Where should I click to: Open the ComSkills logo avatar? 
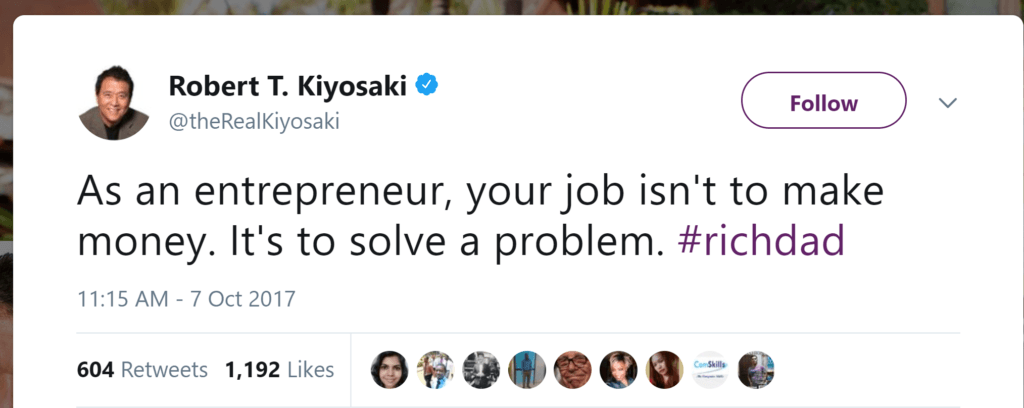pyautogui.click(x=710, y=370)
